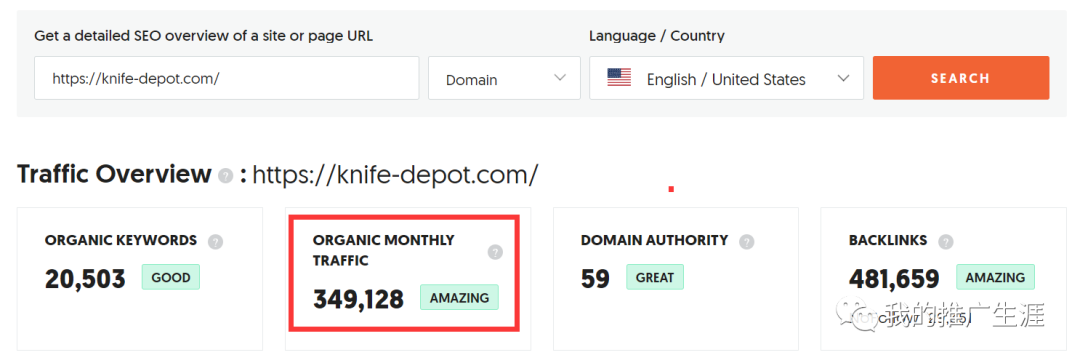Open the English / United States language dropdown
Screen dimensions: 1080x363
tap(727, 78)
